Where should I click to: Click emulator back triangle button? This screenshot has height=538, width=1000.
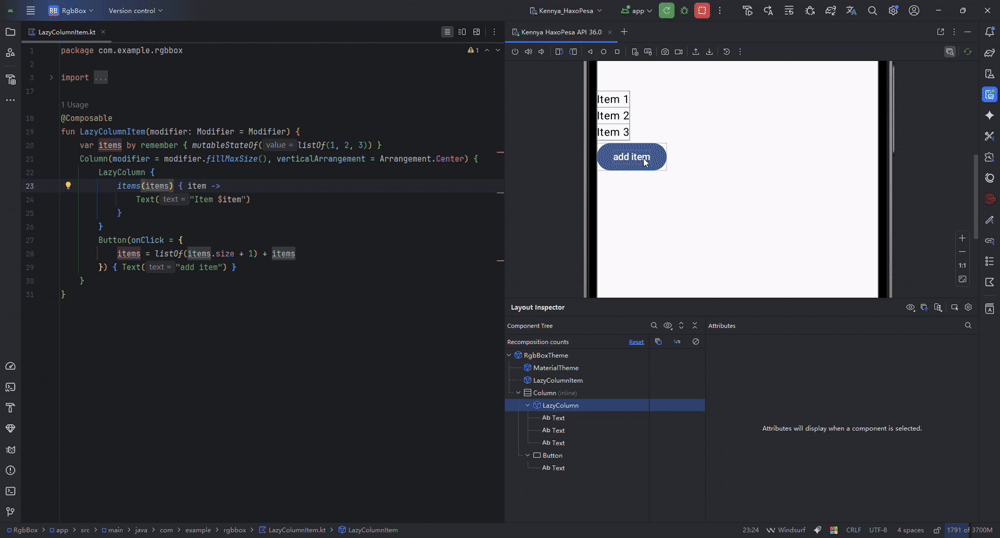pos(590,52)
